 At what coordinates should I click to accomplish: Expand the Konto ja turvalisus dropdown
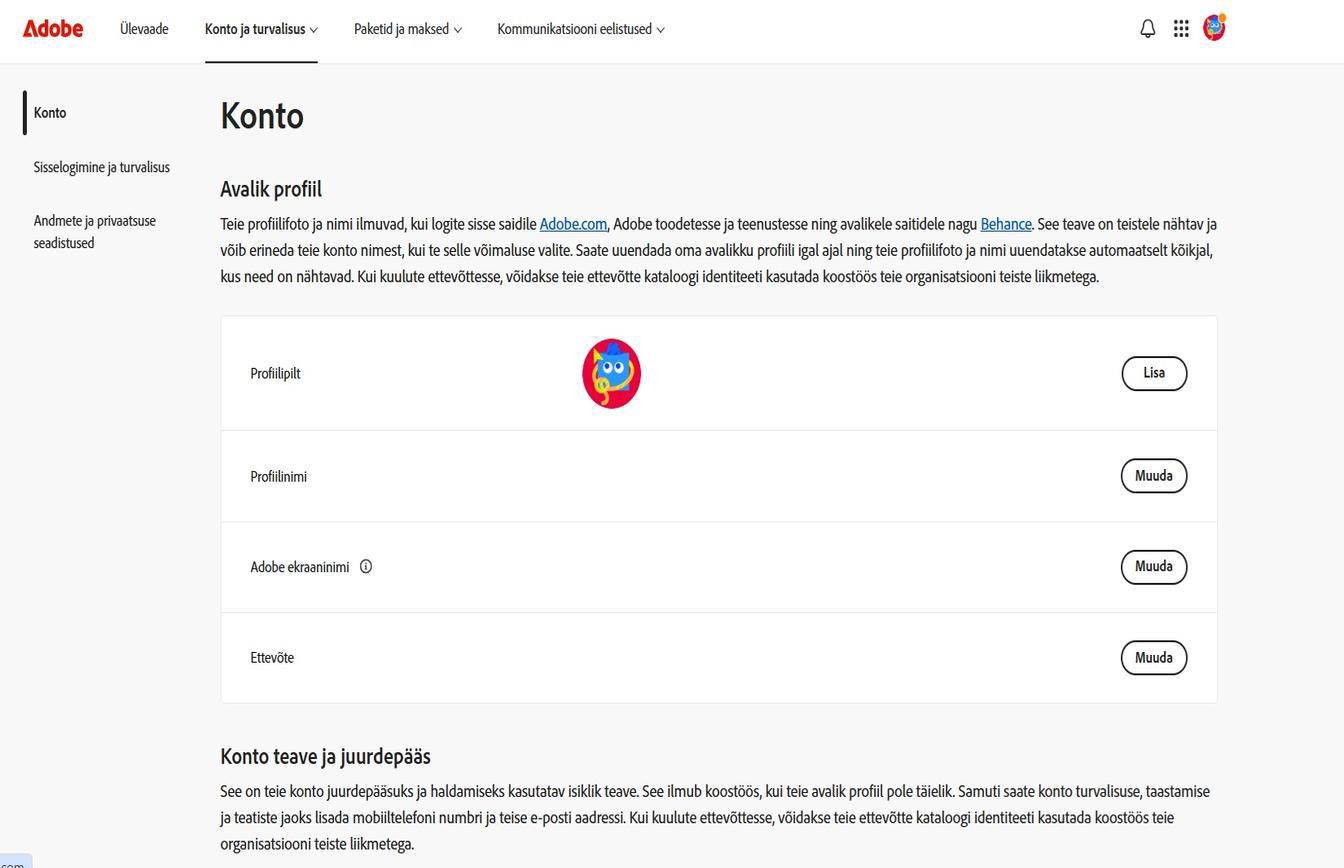pyautogui.click(x=261, y=29)
